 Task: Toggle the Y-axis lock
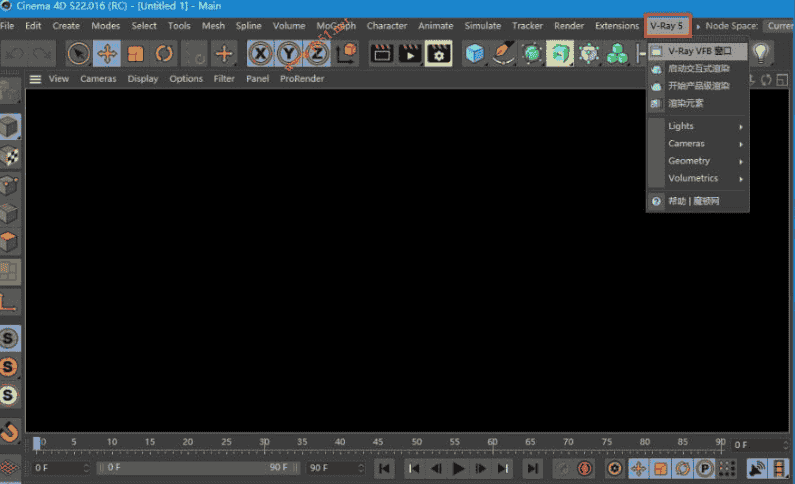coord(289,53)
